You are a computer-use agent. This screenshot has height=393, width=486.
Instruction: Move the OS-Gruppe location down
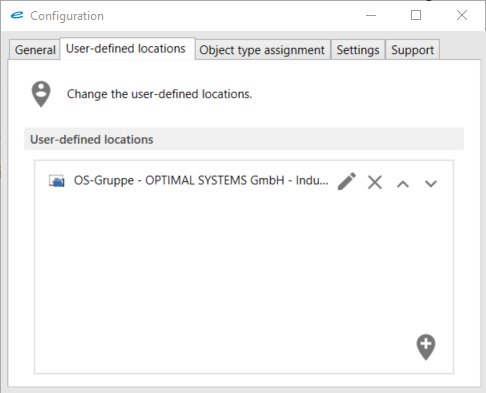pos(431,183)
